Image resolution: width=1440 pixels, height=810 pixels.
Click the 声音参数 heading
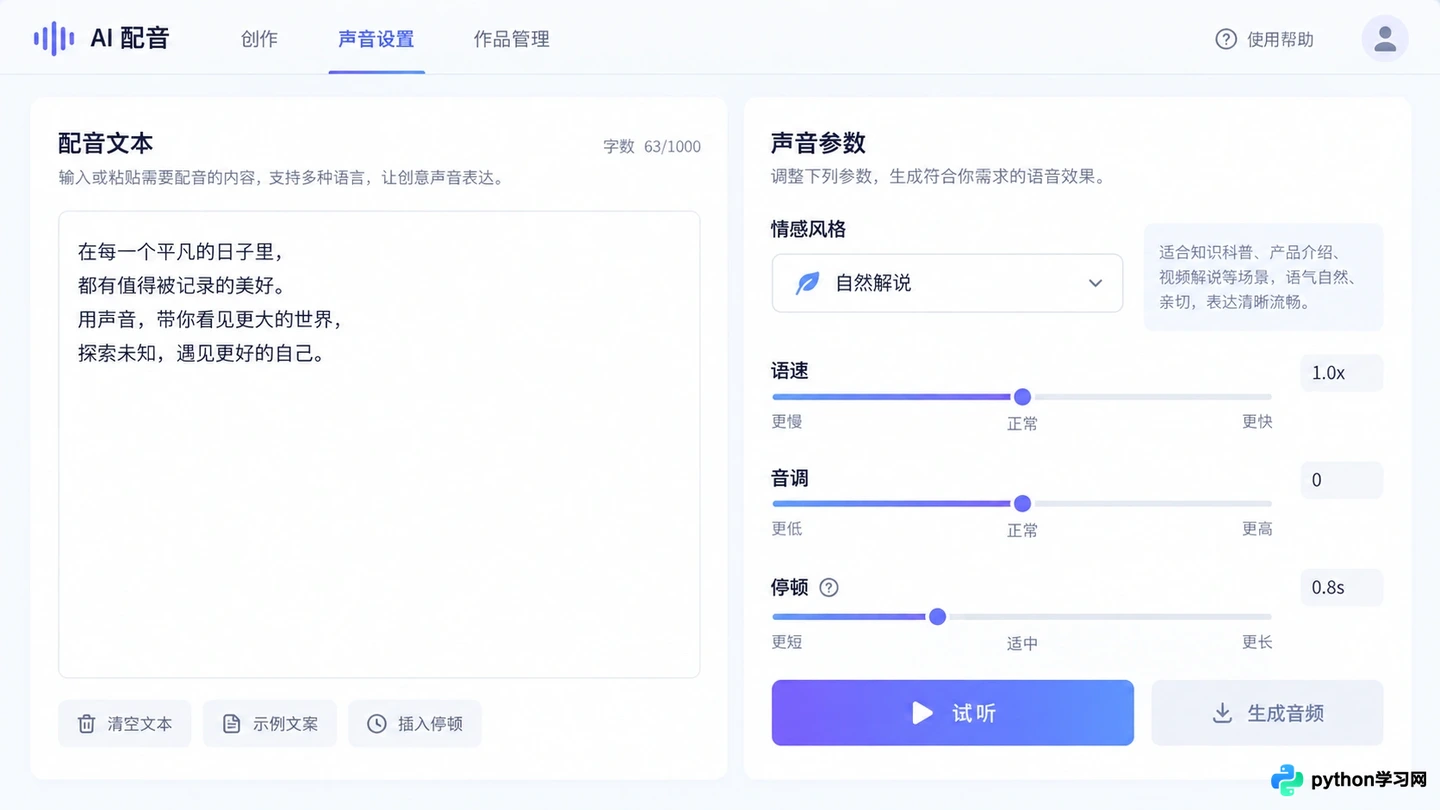coord(818,143)
